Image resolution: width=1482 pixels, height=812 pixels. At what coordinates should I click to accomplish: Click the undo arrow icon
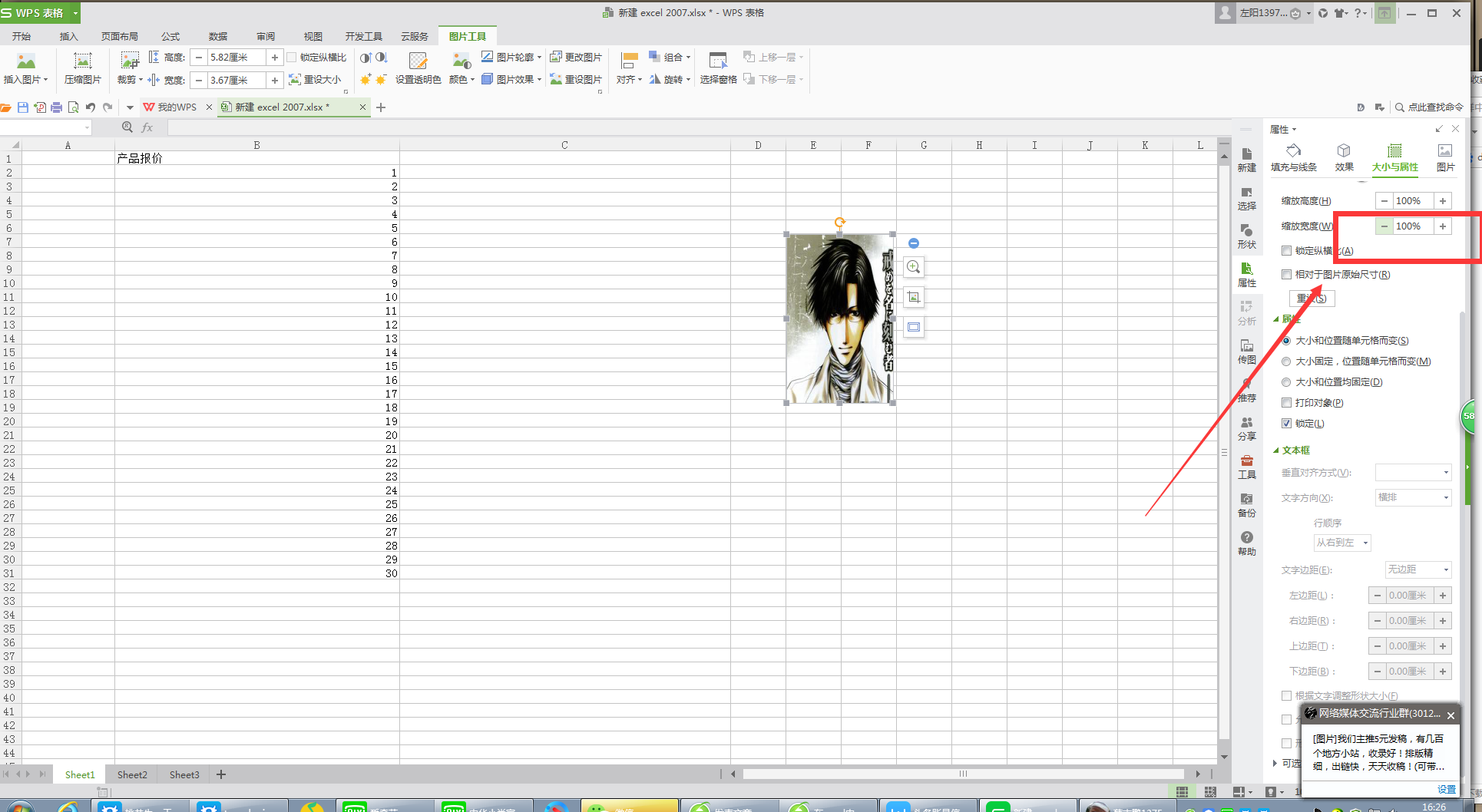91,107
